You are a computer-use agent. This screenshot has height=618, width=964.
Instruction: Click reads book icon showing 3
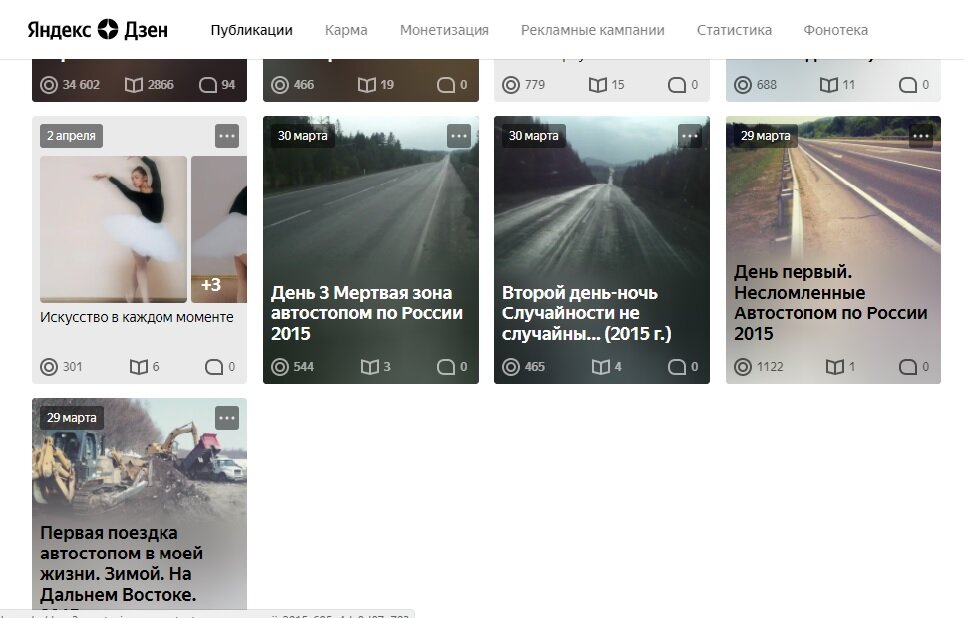point(369,367)
